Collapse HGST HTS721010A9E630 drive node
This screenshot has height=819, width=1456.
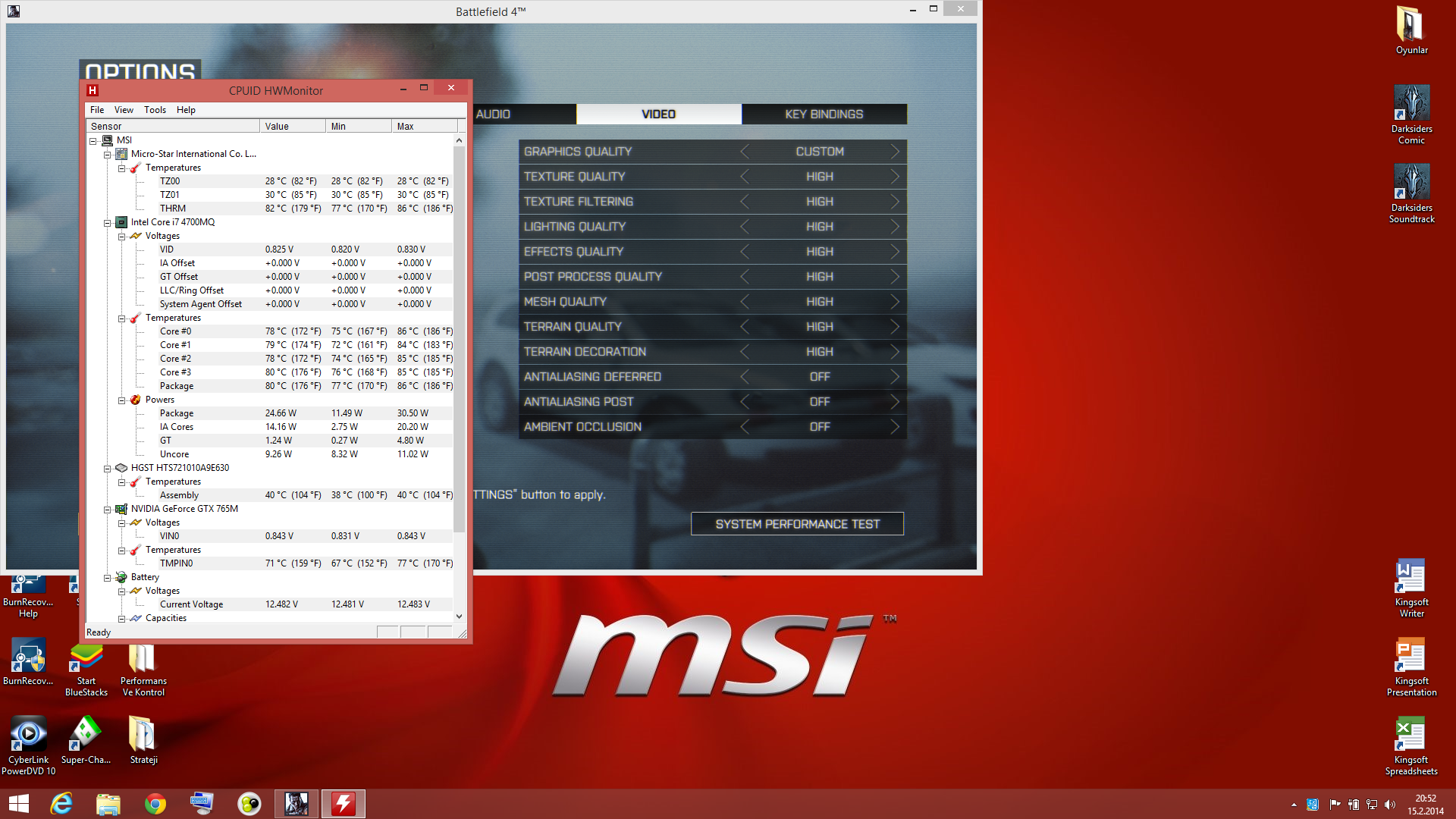coord(108,468)
